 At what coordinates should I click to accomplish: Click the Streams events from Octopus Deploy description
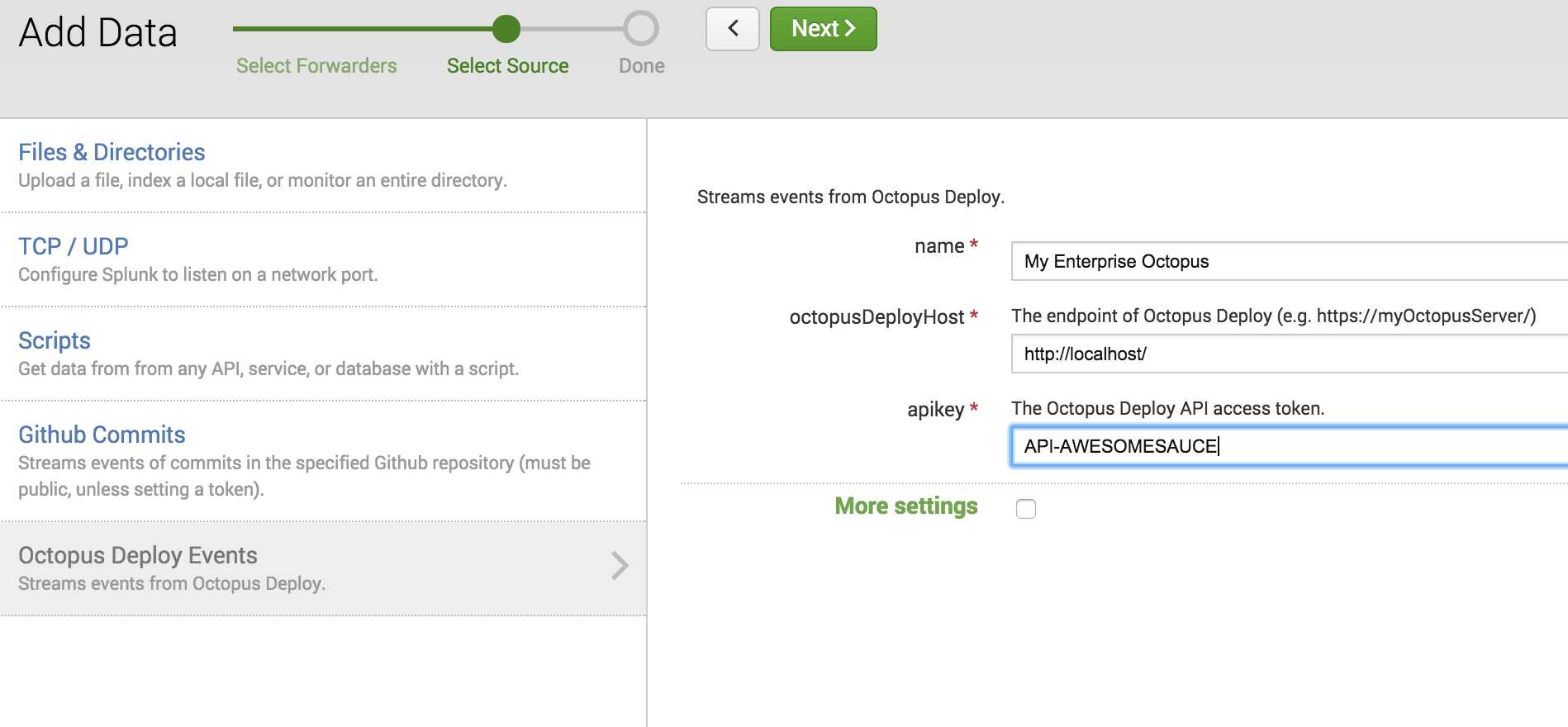click(851, 197)
